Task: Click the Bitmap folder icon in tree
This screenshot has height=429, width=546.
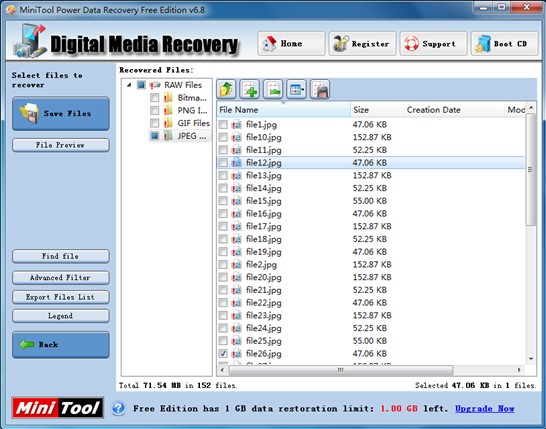Action: coord(168,98)
